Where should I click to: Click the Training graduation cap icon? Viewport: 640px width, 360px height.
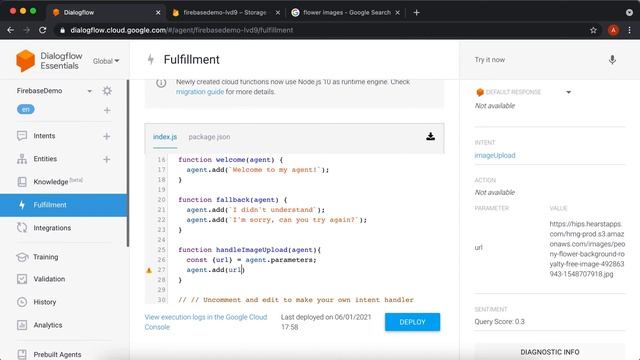pyautogui.click(x=22, y=257)
